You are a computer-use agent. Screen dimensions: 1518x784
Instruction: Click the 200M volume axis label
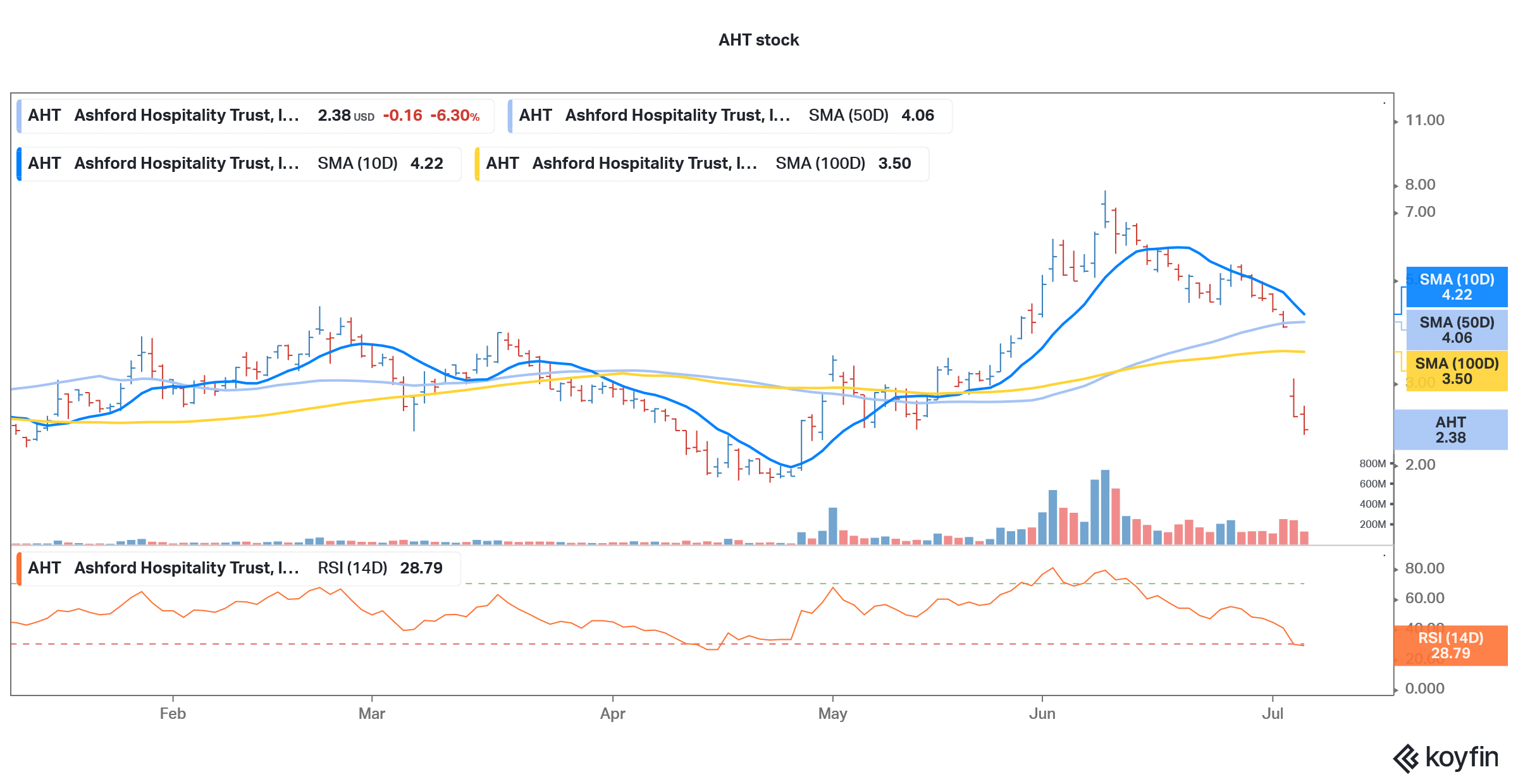pos(1373,525)
